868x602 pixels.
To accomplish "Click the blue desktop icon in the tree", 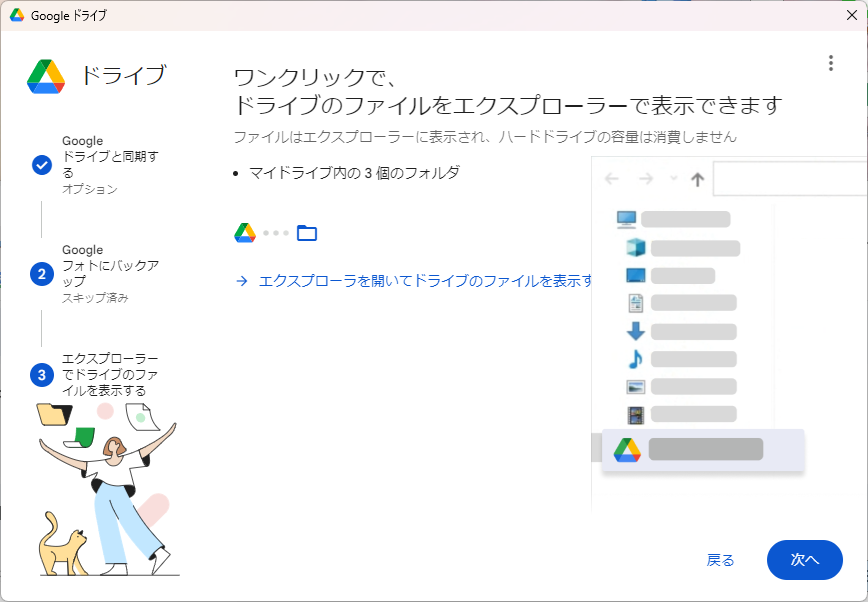I will click(x=636, y=275).
